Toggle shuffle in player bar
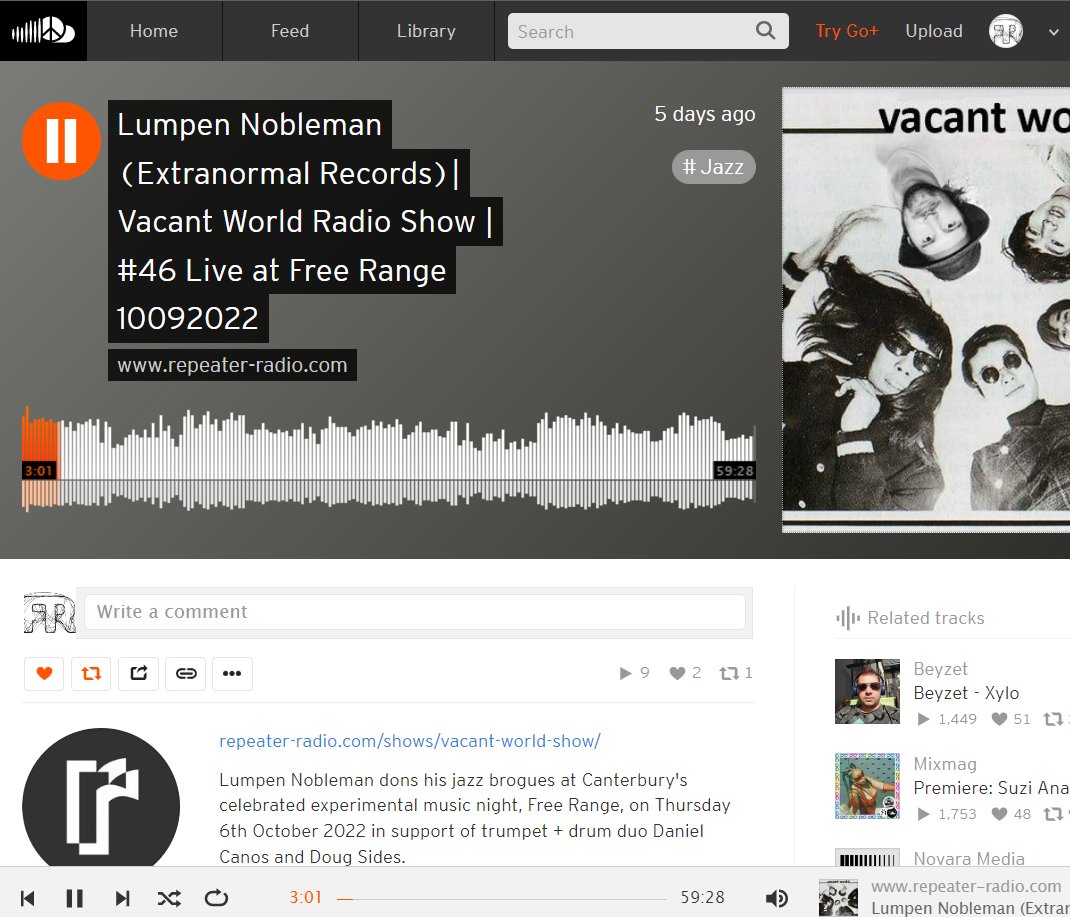This screenshot has height=917, width=1070. pyautogui.click(x=169, y=898)
